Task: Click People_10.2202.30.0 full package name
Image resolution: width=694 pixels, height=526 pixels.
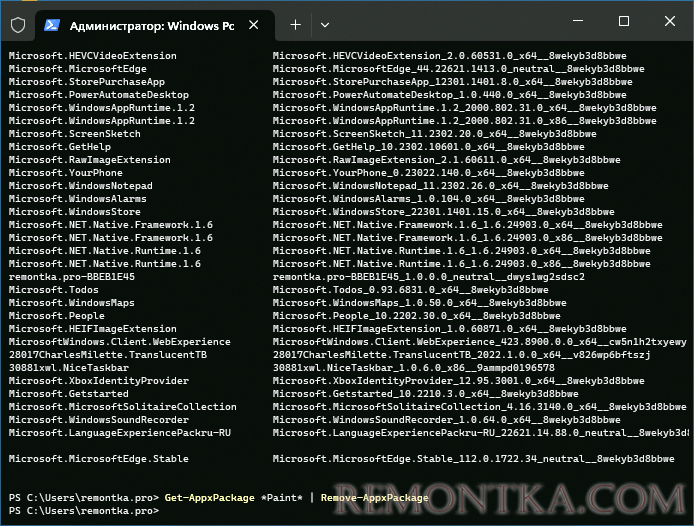Action: tap(416, 316)
